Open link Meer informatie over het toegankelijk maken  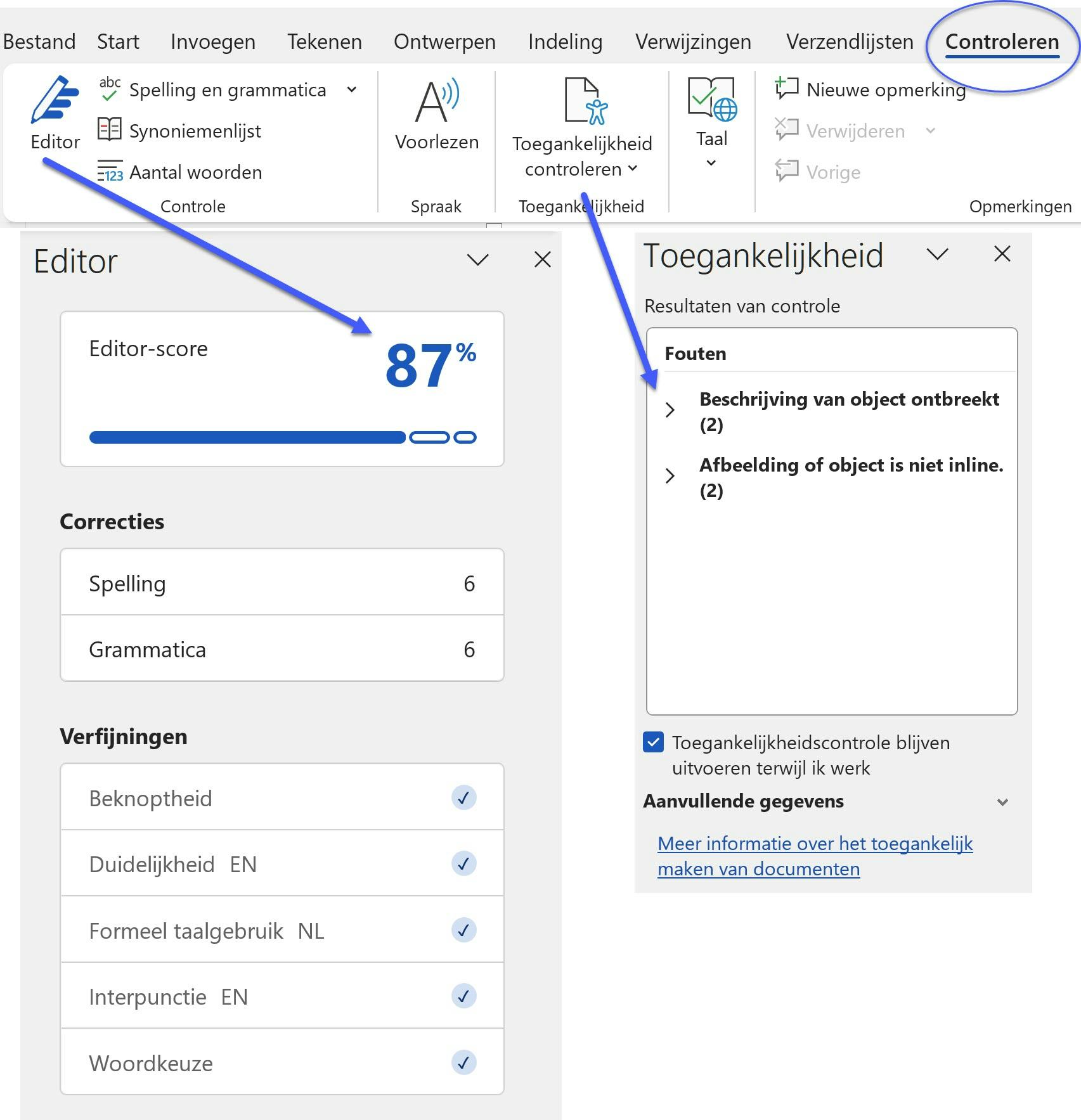pos(815,856)
